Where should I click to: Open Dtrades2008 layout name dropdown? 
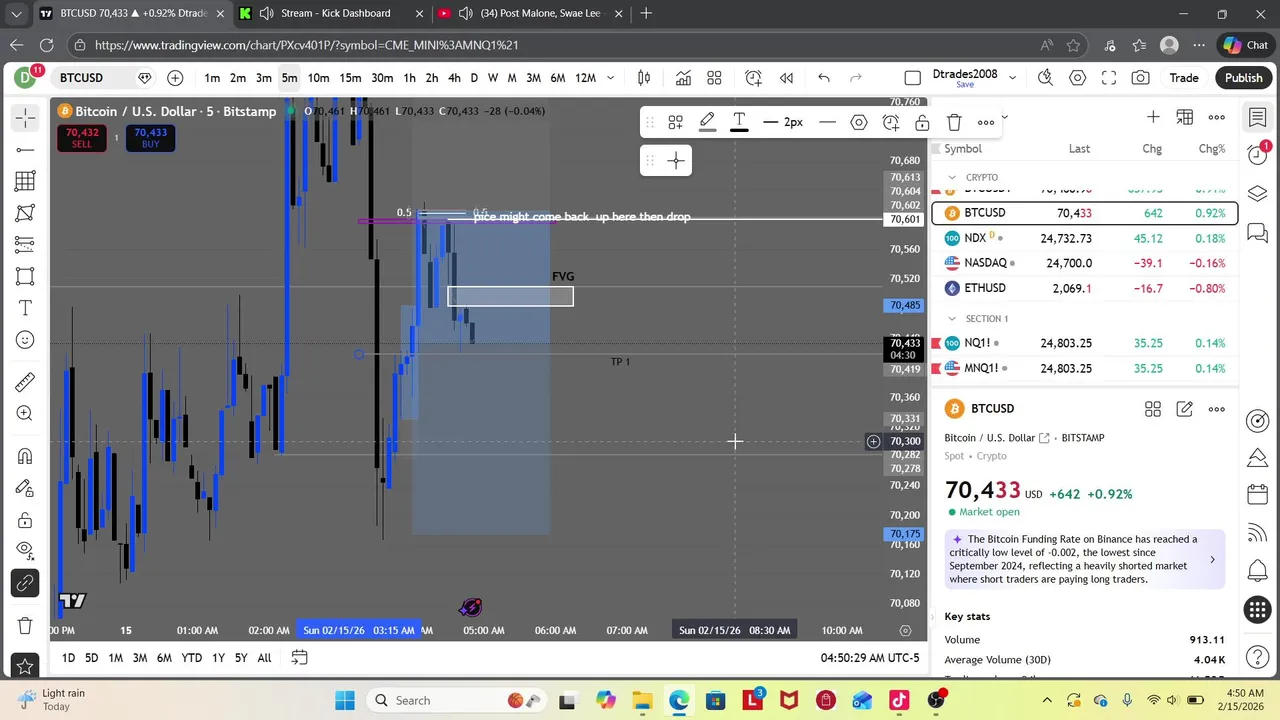(1012, 78)
